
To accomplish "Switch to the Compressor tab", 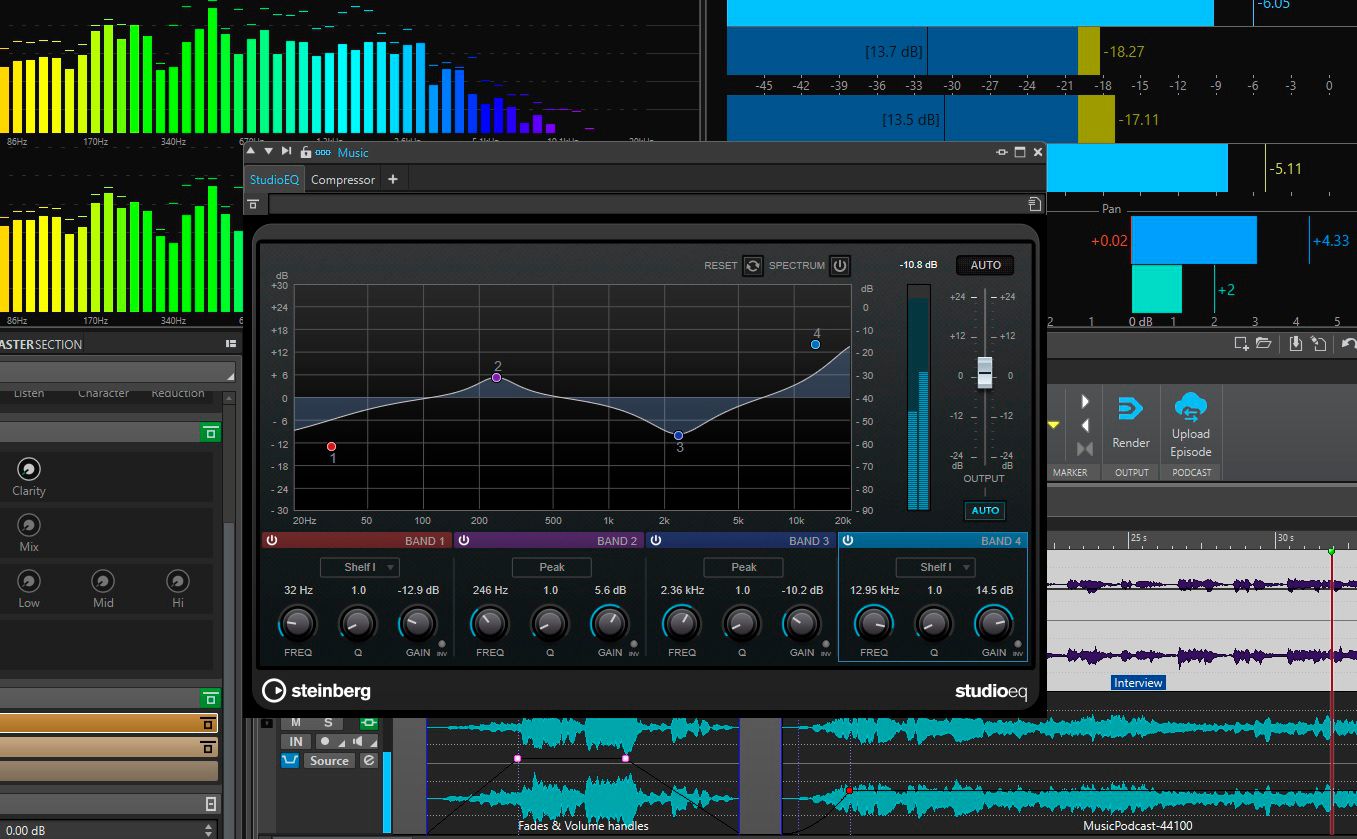I will point(342,179).
